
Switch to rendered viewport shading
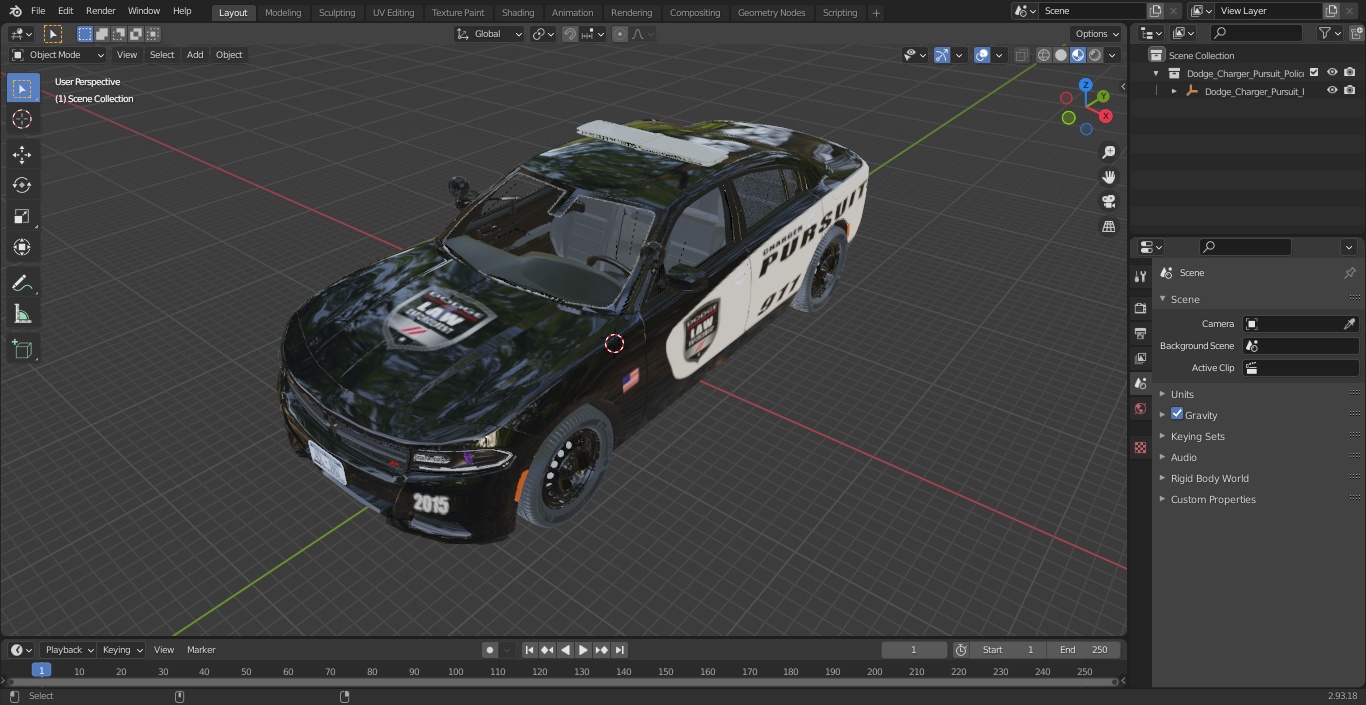click(1095, 55)
